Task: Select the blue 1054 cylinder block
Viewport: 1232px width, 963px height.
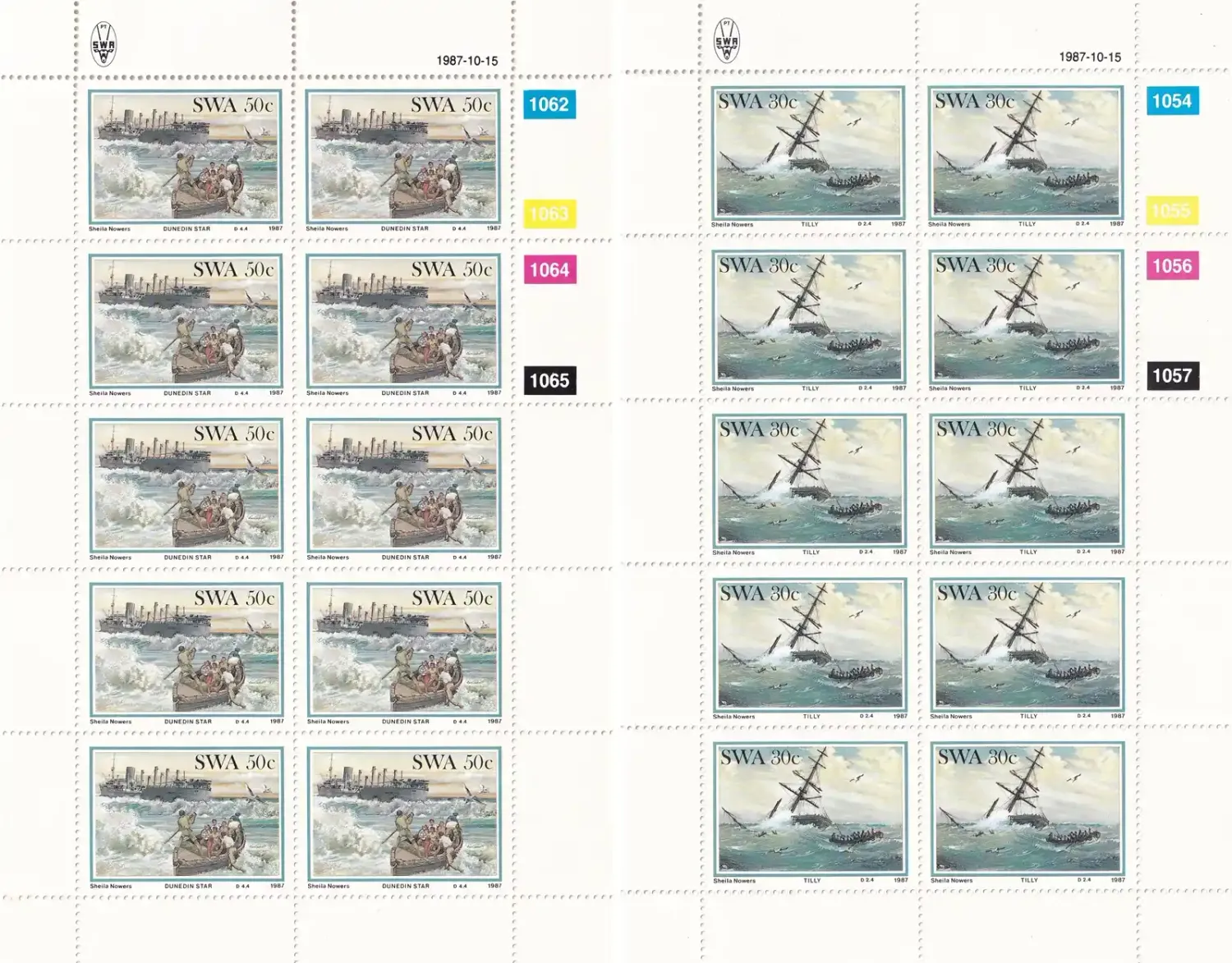Action: click(1172, 100)
